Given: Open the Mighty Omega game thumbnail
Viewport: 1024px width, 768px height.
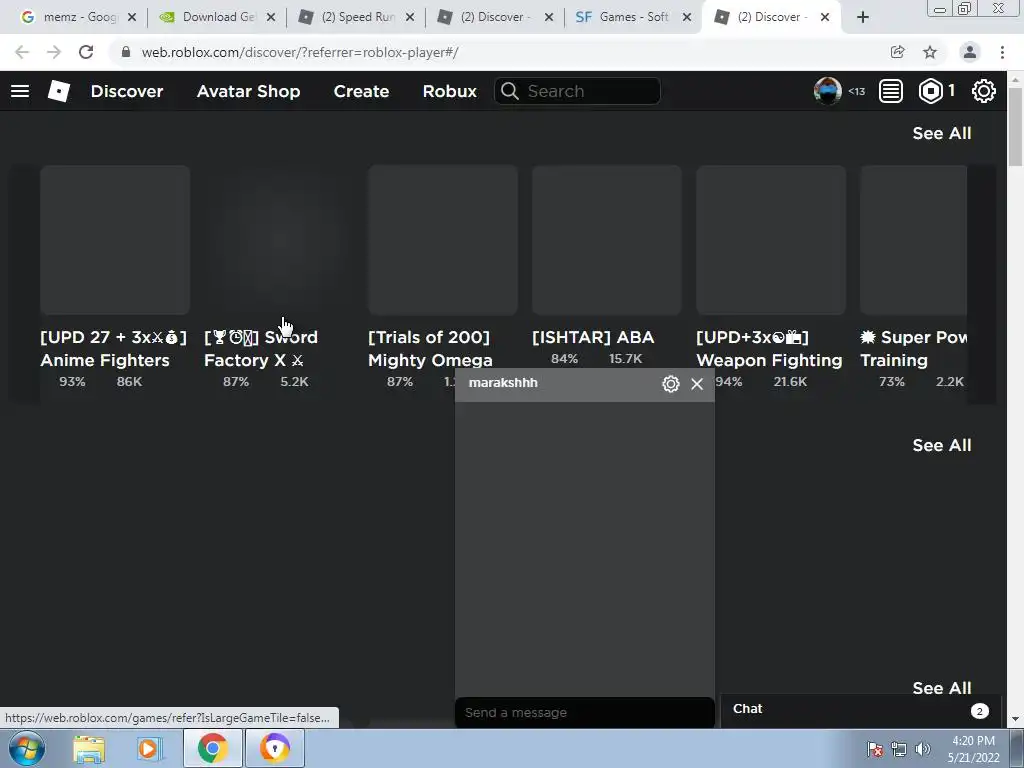Looking at the screenshot, I should tap(443, 240).
